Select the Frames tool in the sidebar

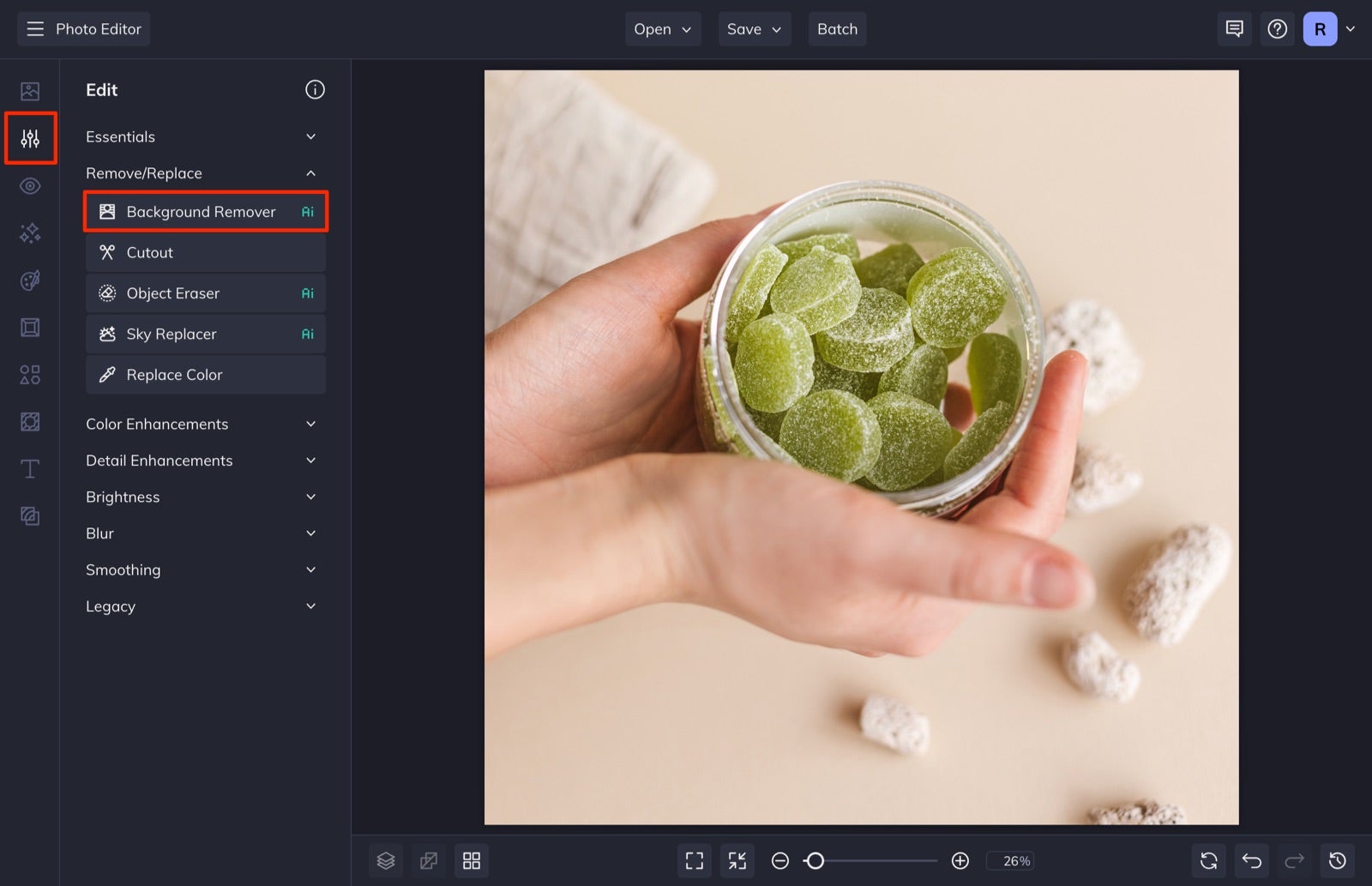click(30, 327)
